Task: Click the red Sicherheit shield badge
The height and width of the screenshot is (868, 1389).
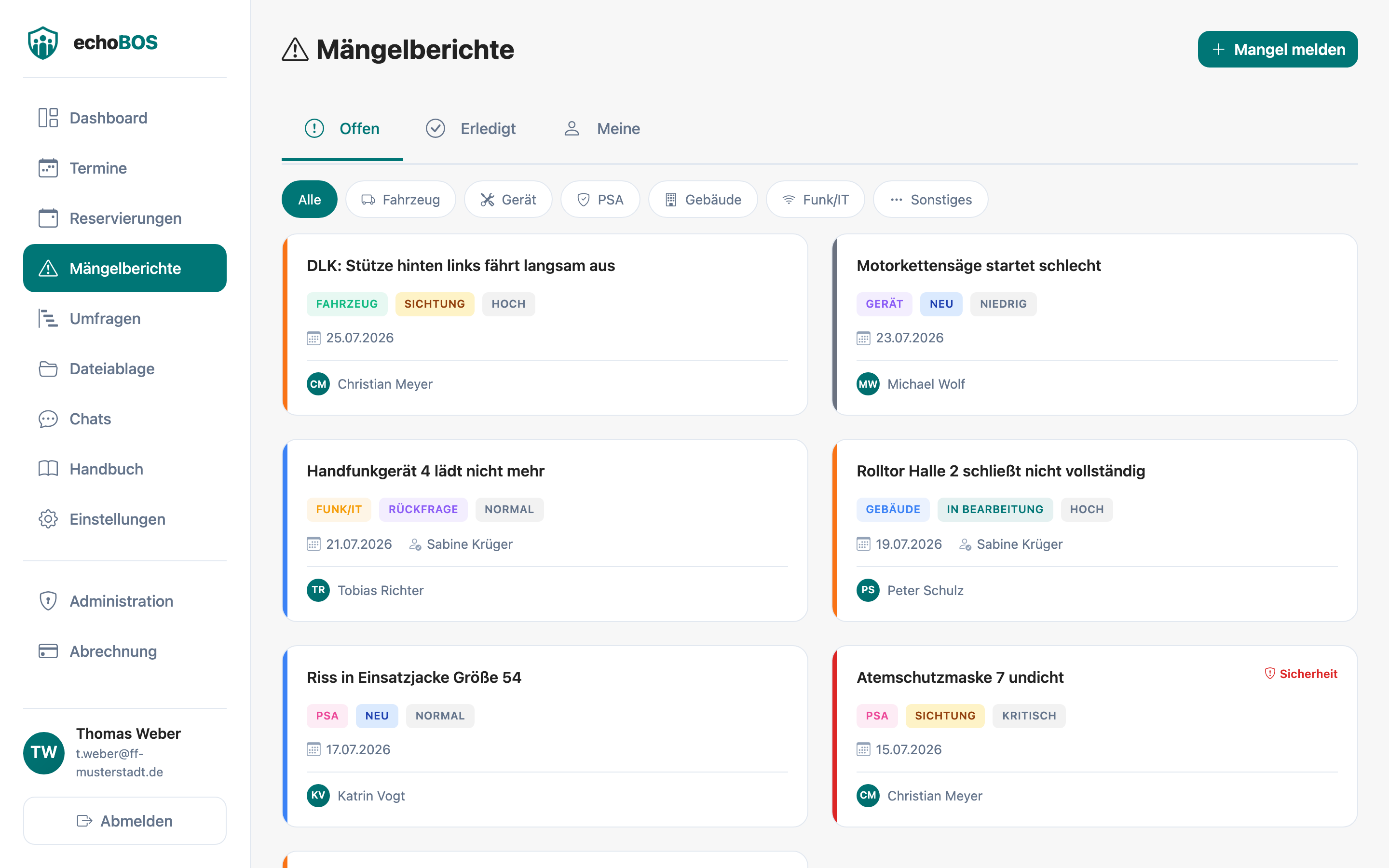Action: click(1301, 673)
